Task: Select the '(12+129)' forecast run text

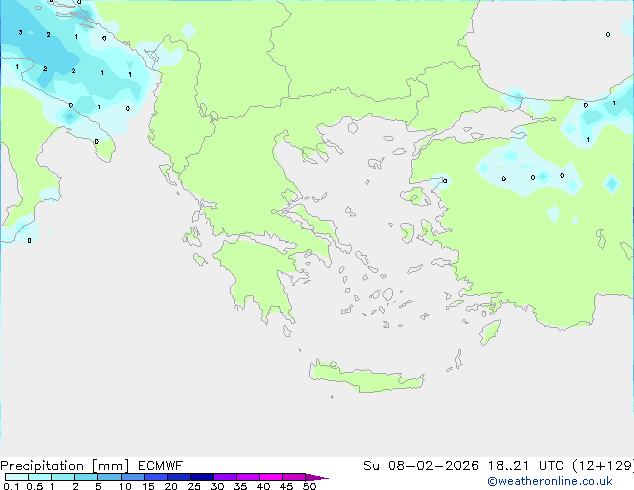Action: point(603,466)
